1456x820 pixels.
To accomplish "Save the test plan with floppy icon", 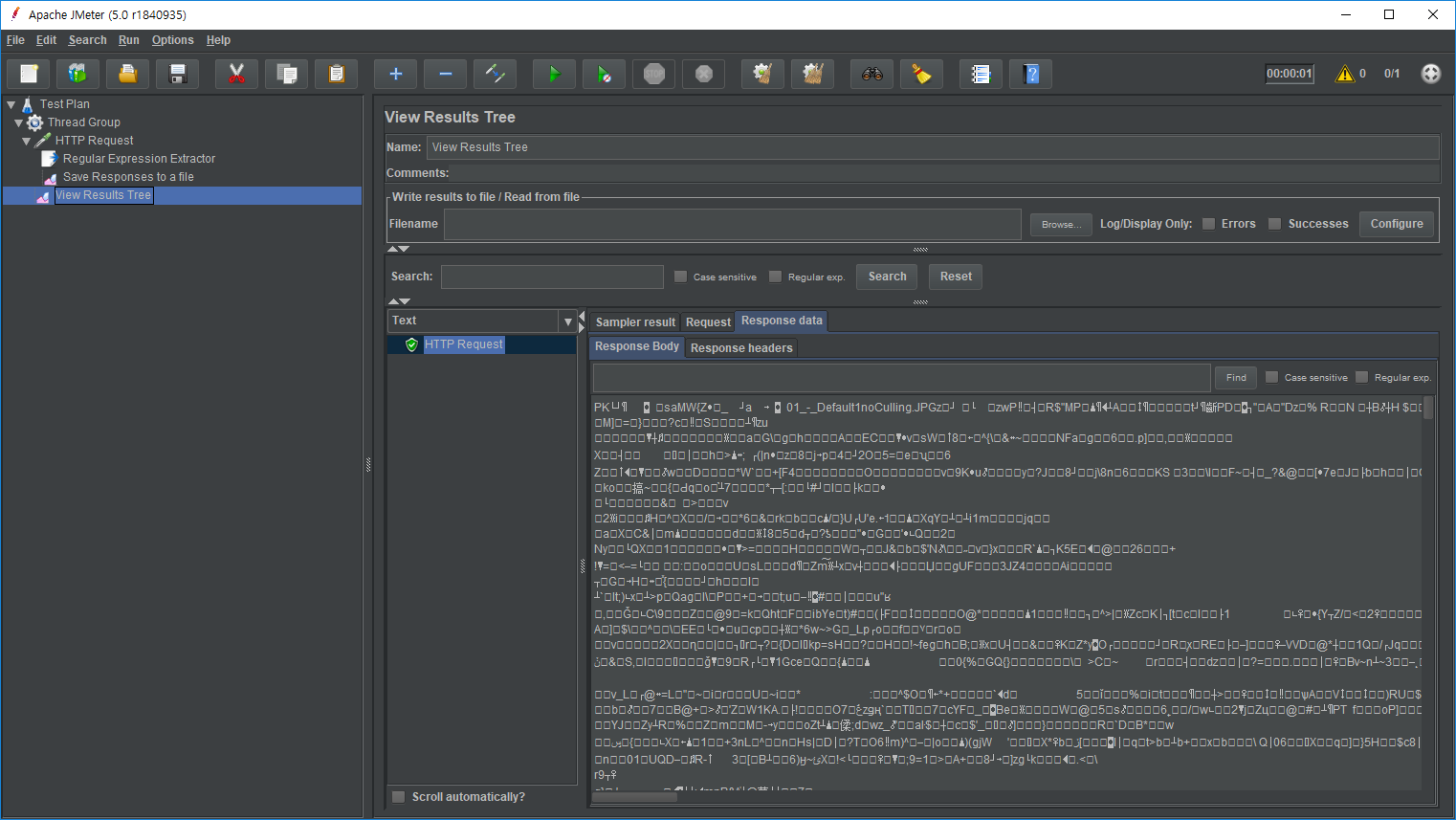I will 178,74.
